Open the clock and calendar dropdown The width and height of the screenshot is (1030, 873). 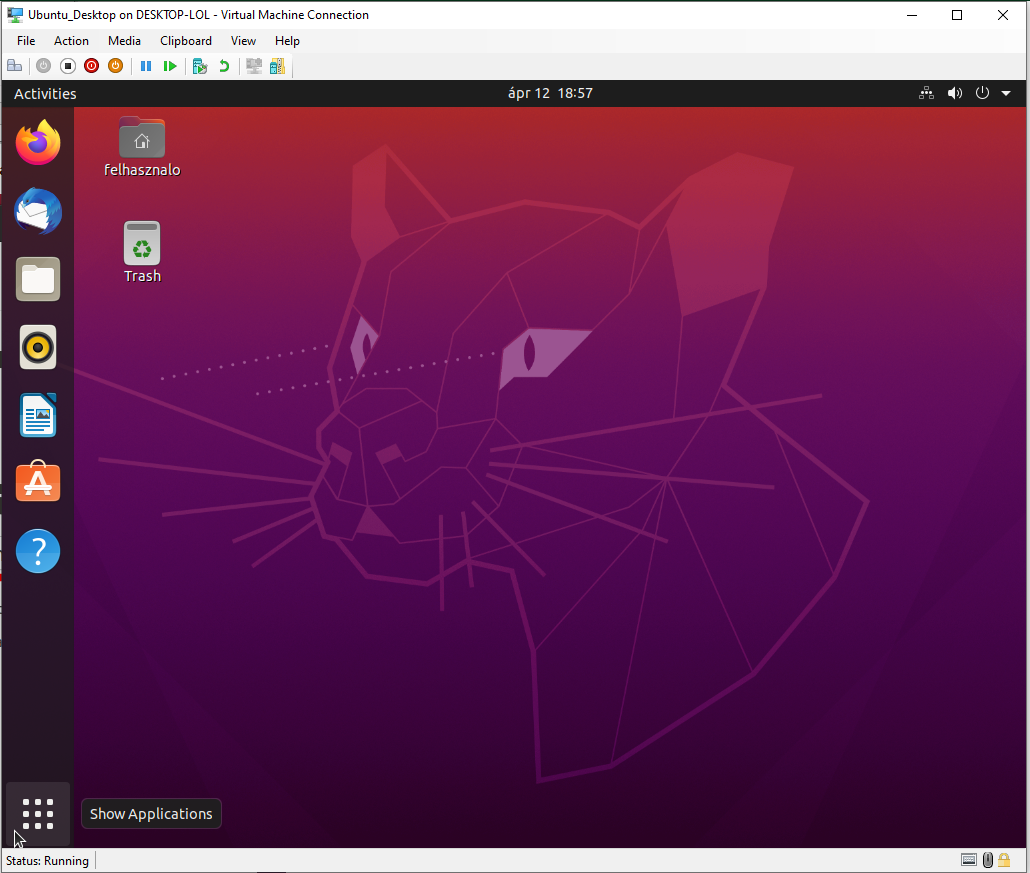[x=550, y=93]
